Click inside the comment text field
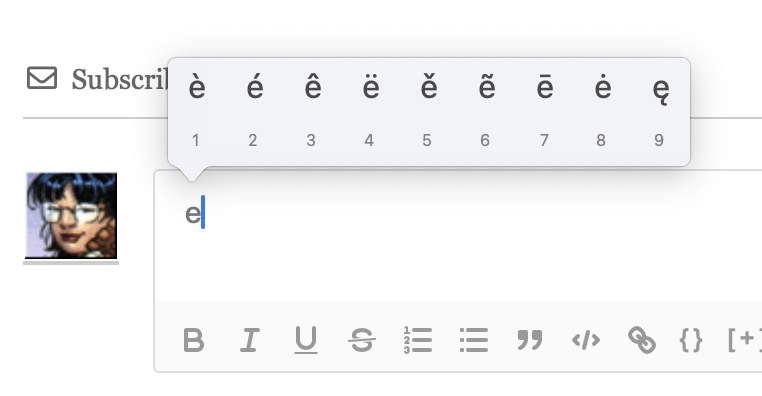Screen dimensions: 762x396 pyautogui.click(x=458, y=236)
